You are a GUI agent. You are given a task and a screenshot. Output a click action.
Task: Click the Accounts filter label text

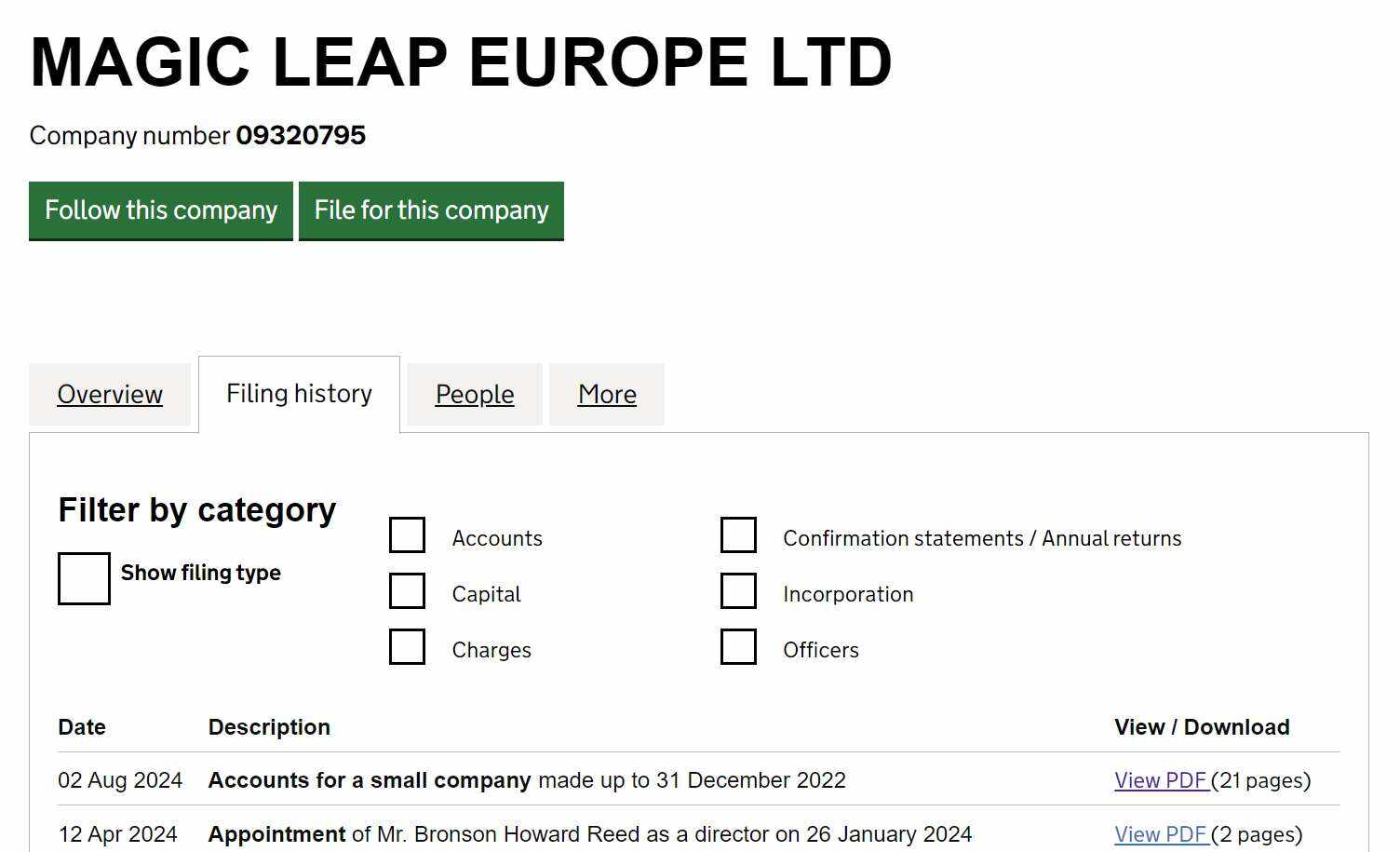click(x=497, y=538)
